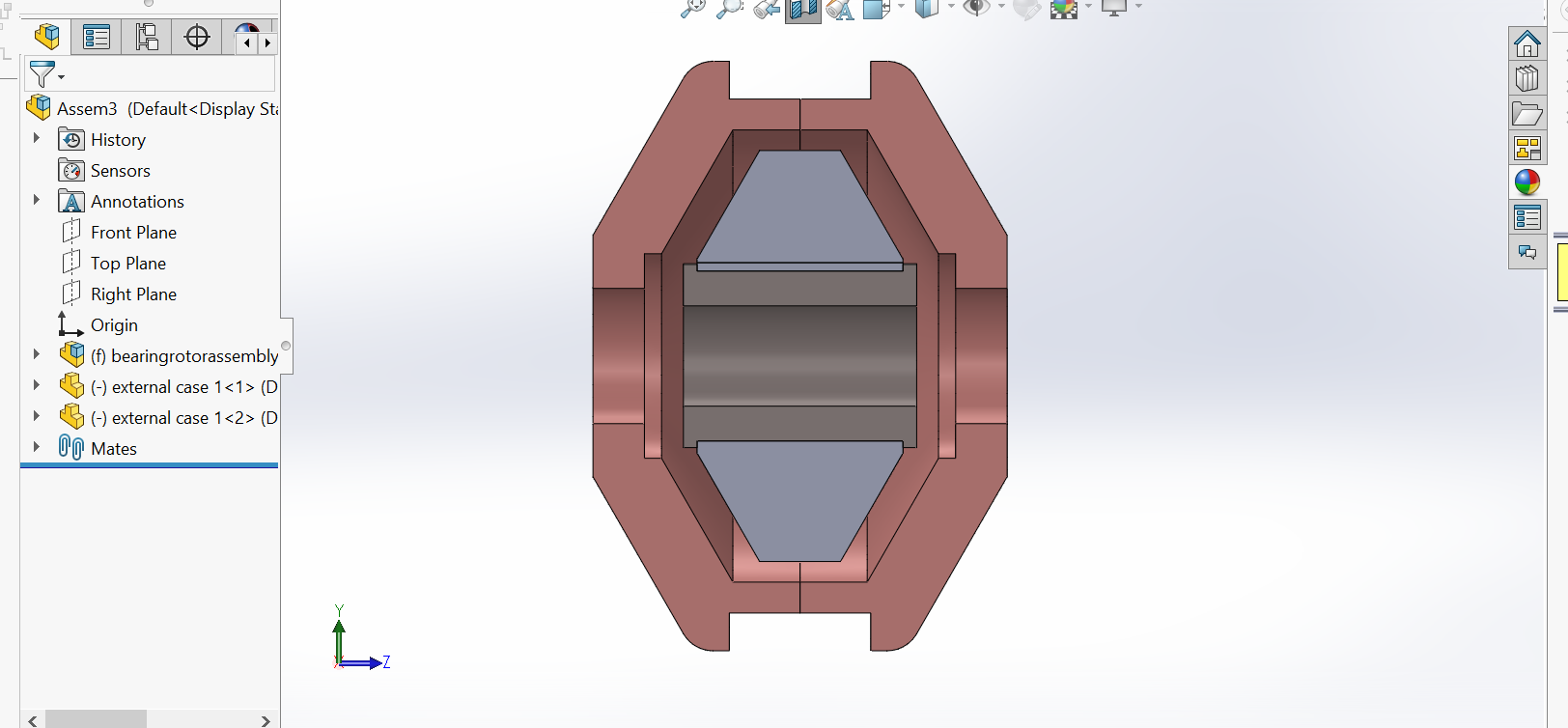Open the SOLIDWORKS Forum chat icon

[1527, 252]
